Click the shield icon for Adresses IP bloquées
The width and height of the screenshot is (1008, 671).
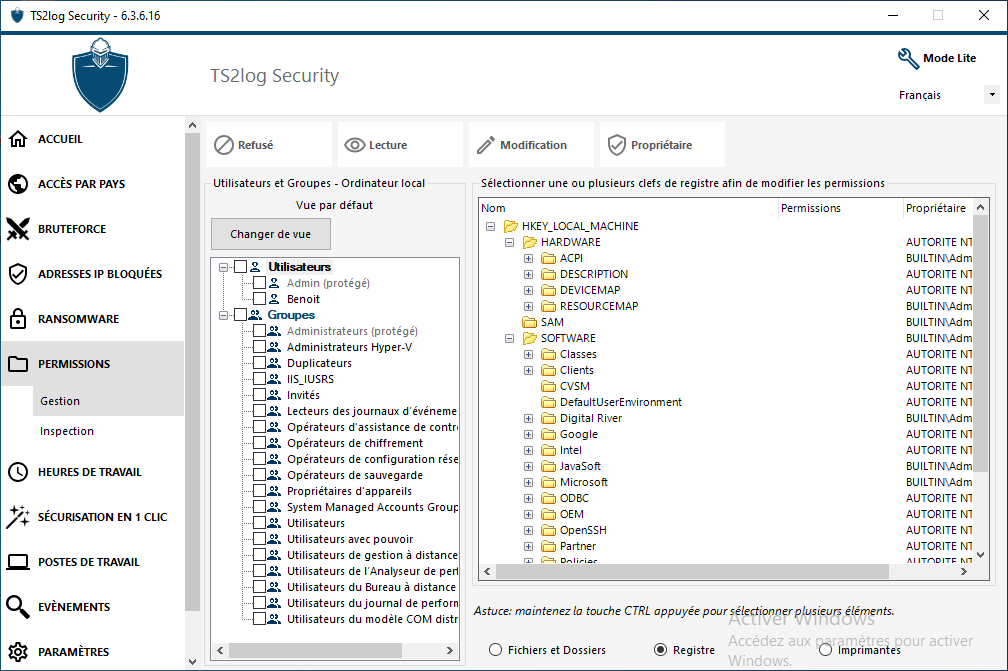pos(18,274)
